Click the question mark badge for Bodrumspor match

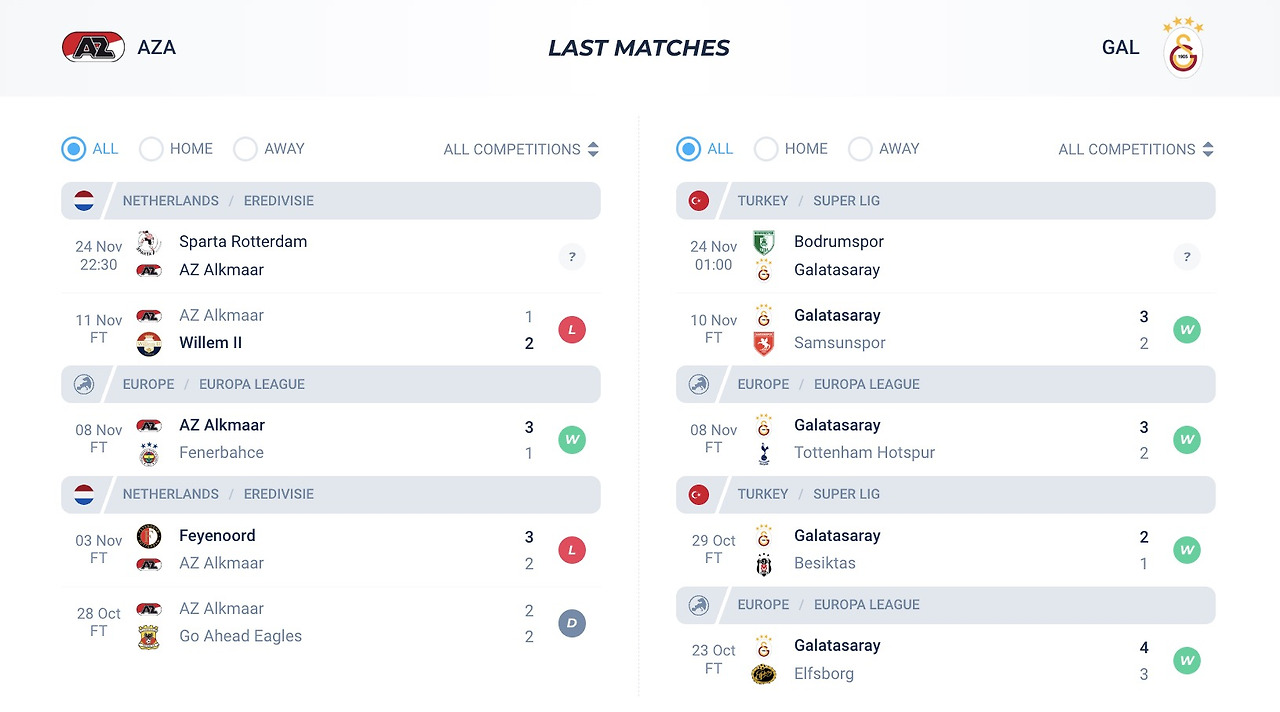pyautogui.click(x=1187, y=257)
